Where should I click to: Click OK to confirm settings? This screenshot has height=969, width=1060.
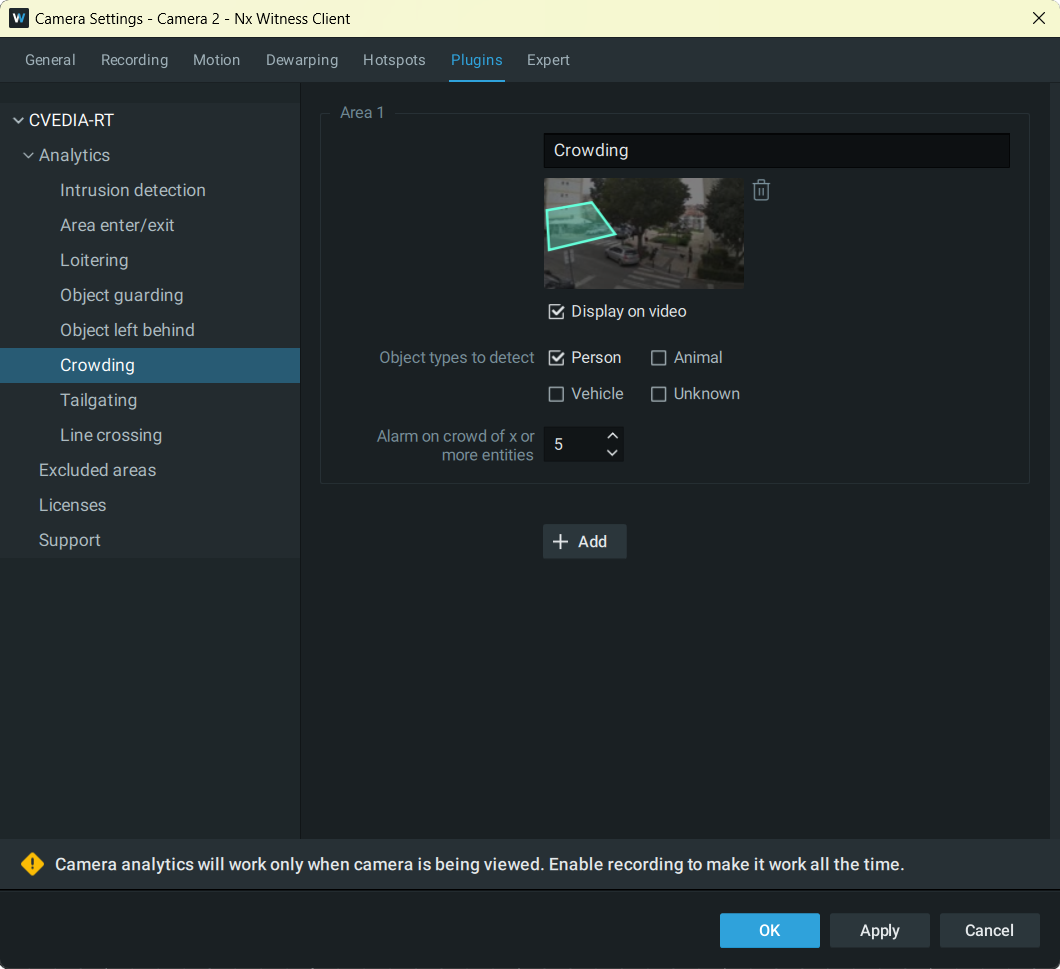[769, 930]
